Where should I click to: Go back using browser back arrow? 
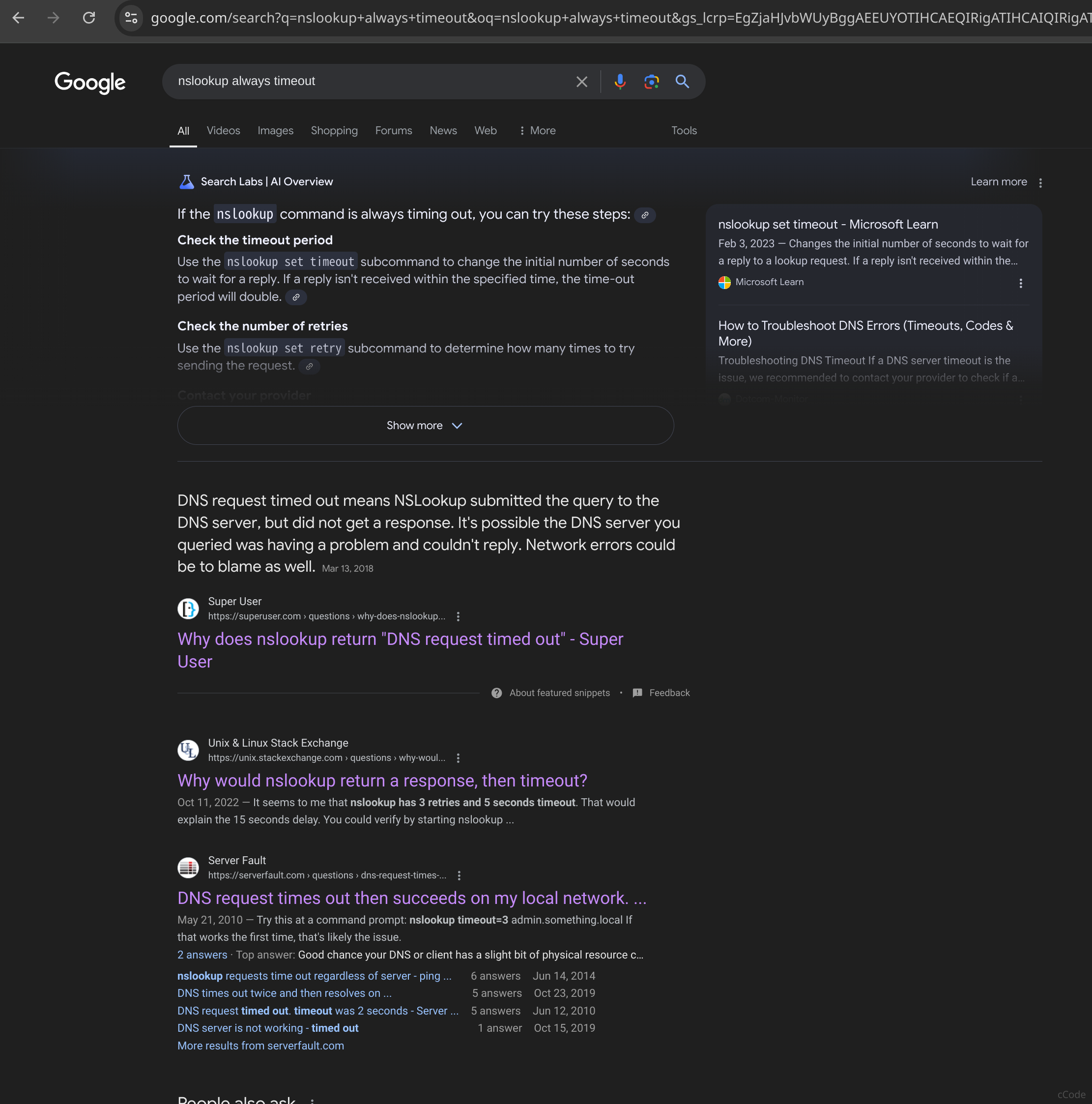(x=18, y=18)
